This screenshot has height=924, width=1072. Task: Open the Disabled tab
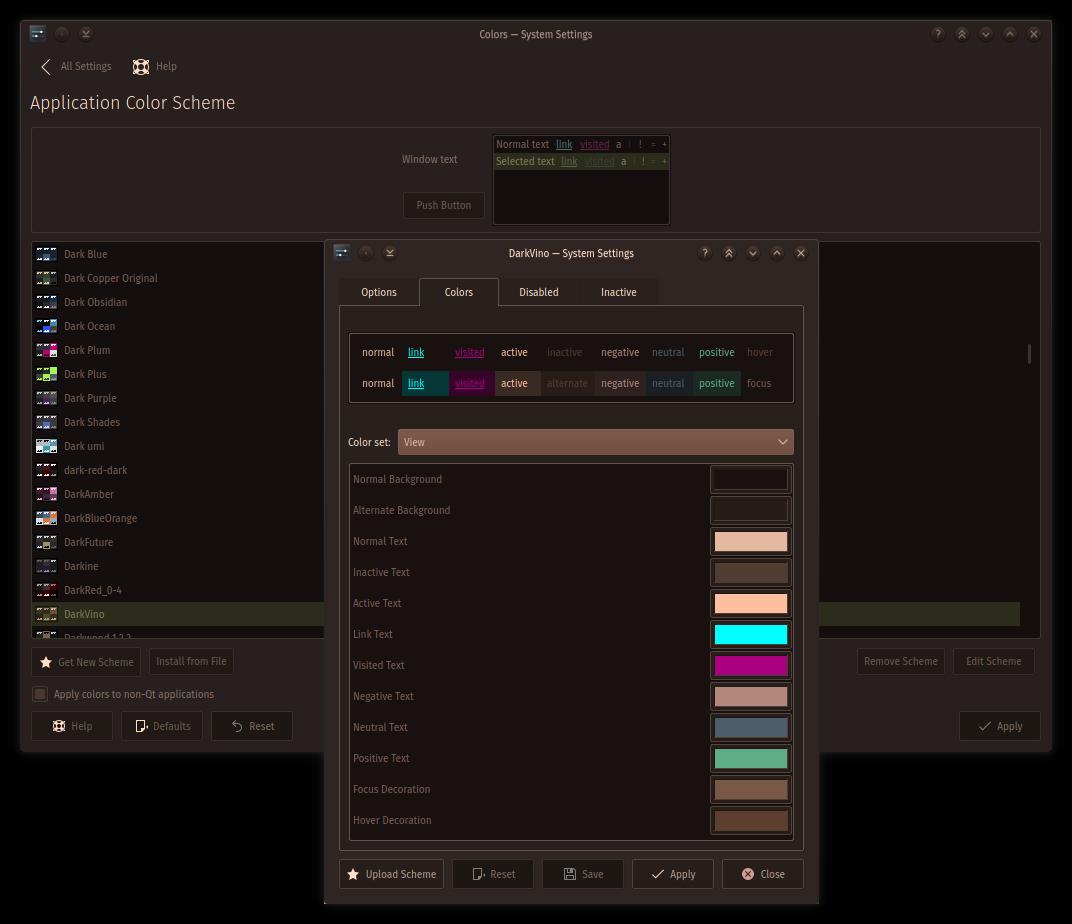click(x=539, y=292)
